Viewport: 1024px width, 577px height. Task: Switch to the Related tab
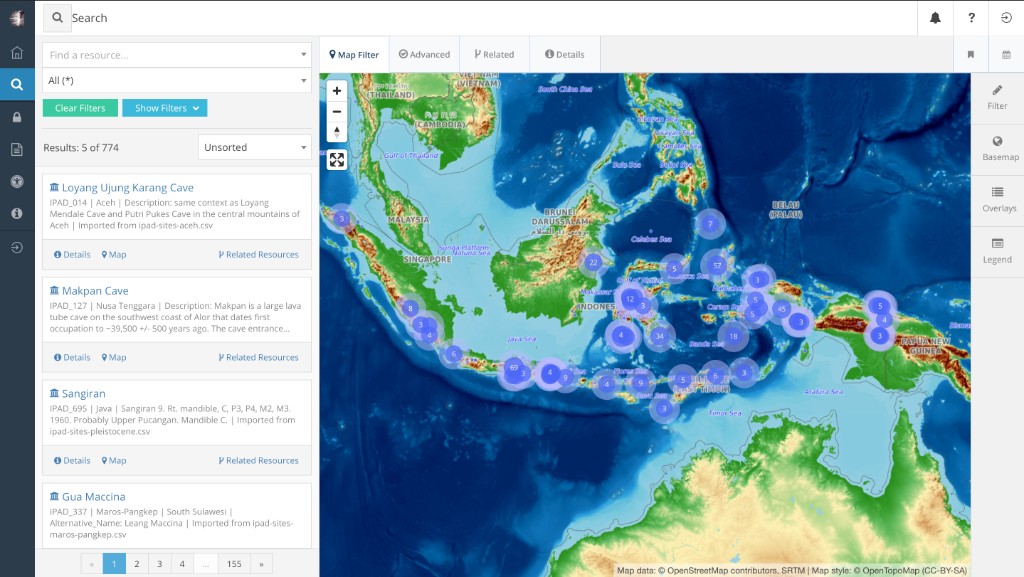pos(494,55)
